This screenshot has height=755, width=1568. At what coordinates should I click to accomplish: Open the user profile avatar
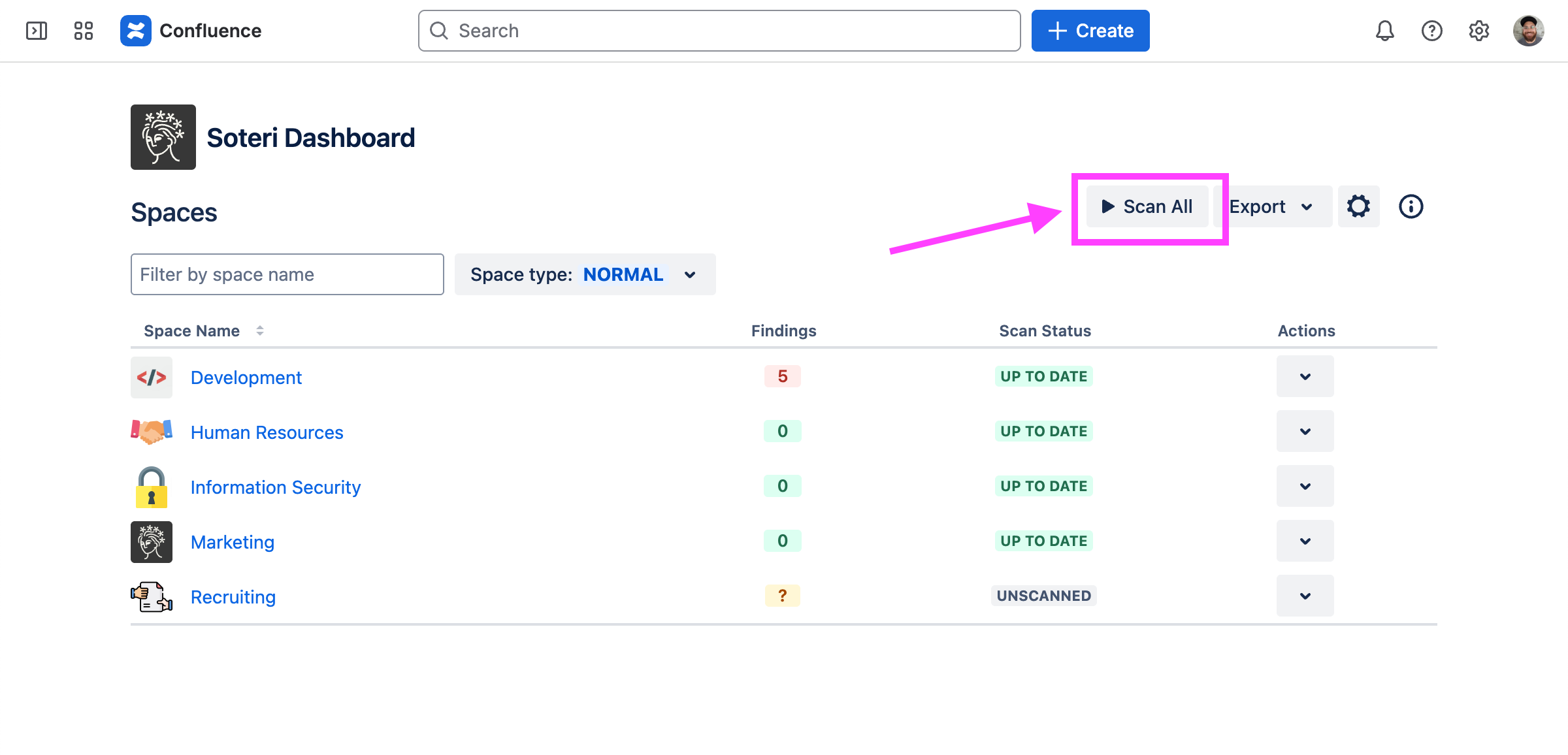1528,31
